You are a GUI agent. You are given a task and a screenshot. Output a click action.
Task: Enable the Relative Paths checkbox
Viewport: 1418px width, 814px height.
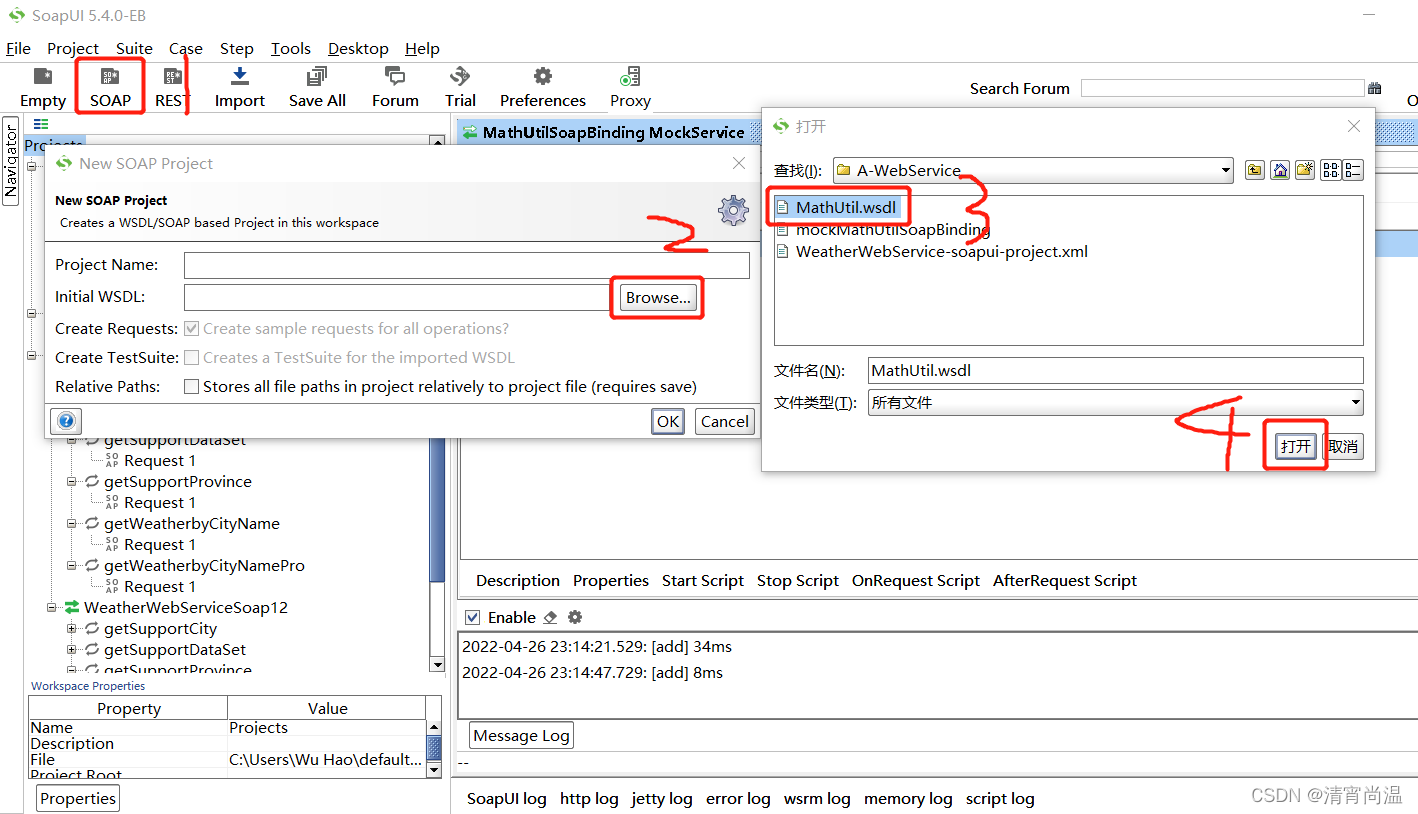190,386
